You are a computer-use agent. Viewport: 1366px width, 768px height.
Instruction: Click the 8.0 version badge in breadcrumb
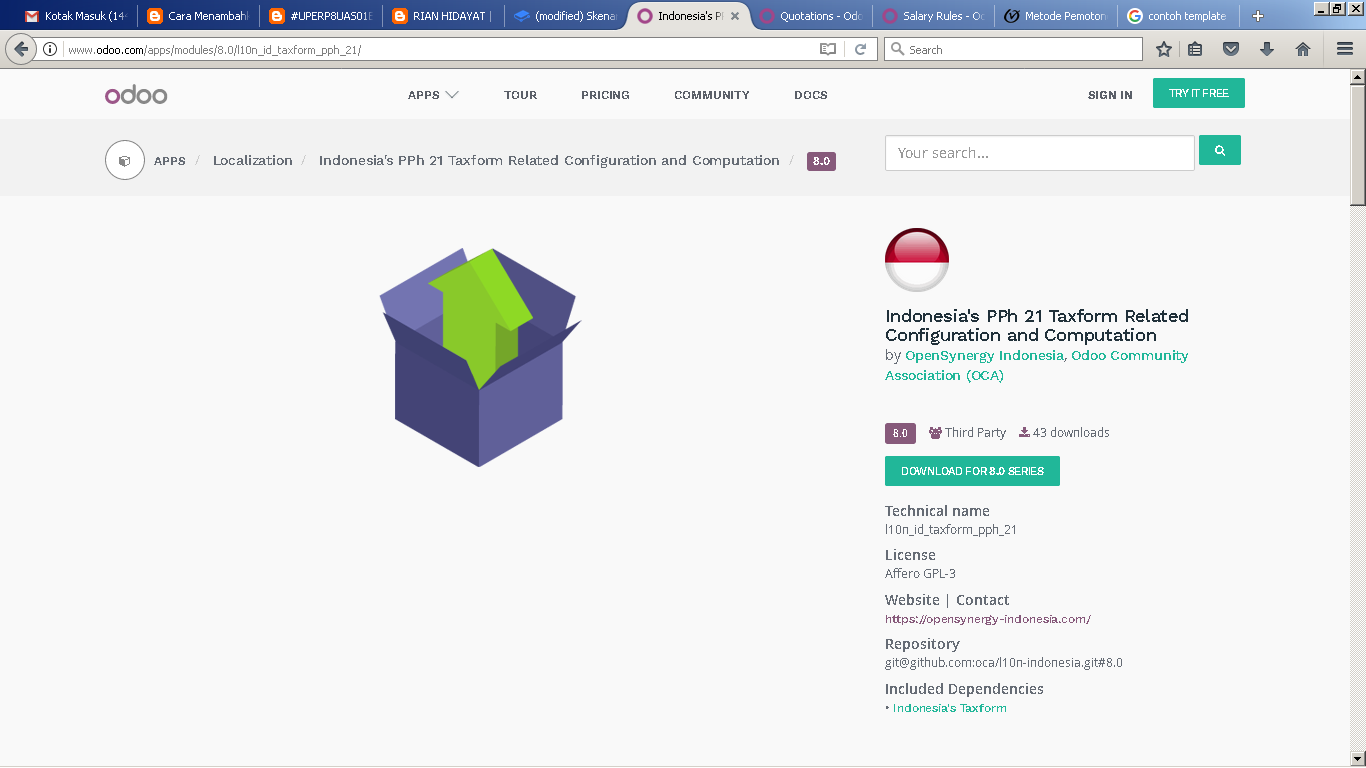821,161
